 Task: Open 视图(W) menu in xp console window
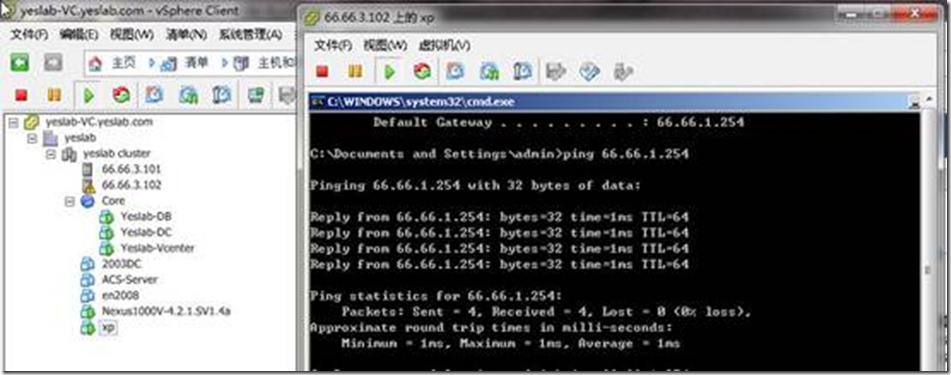click(385, 46)
